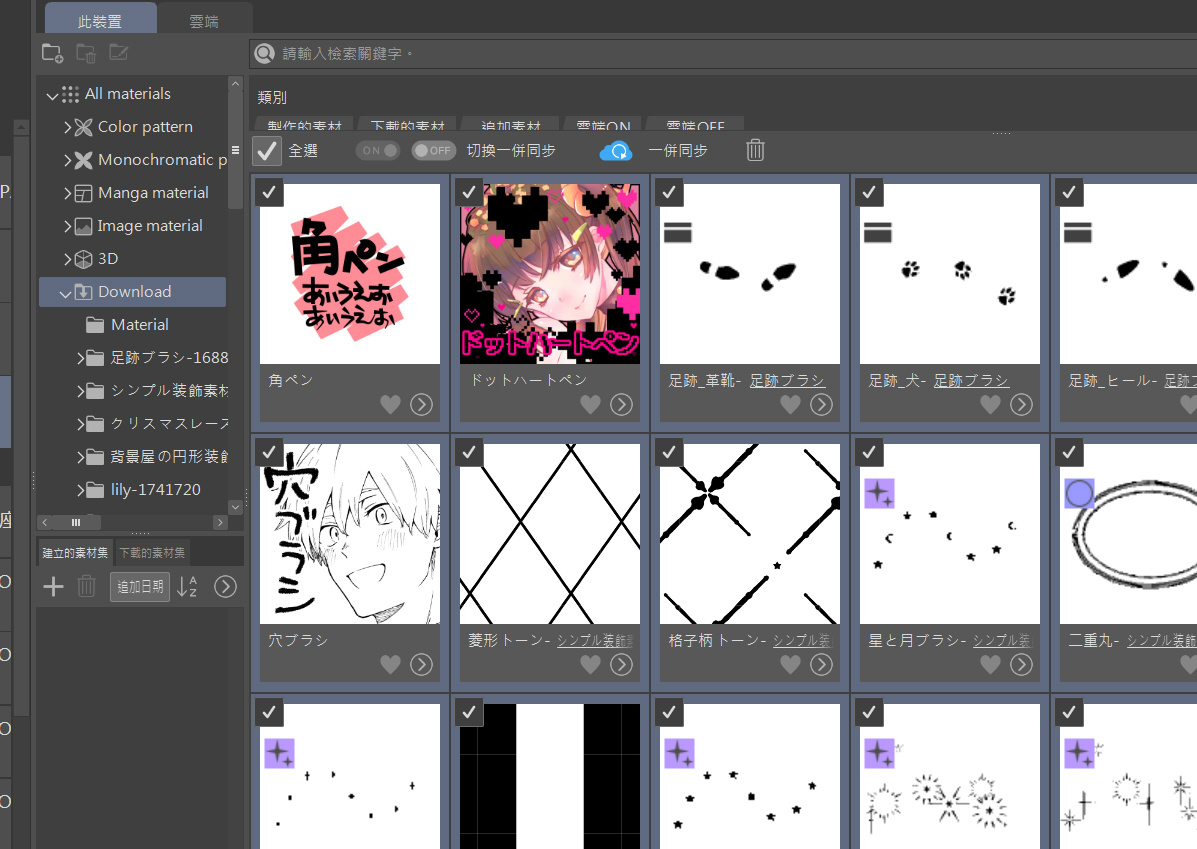Click the trash icon beside 一併同步
Viewport: 1197px width, 849px height.
coord(755,150)
